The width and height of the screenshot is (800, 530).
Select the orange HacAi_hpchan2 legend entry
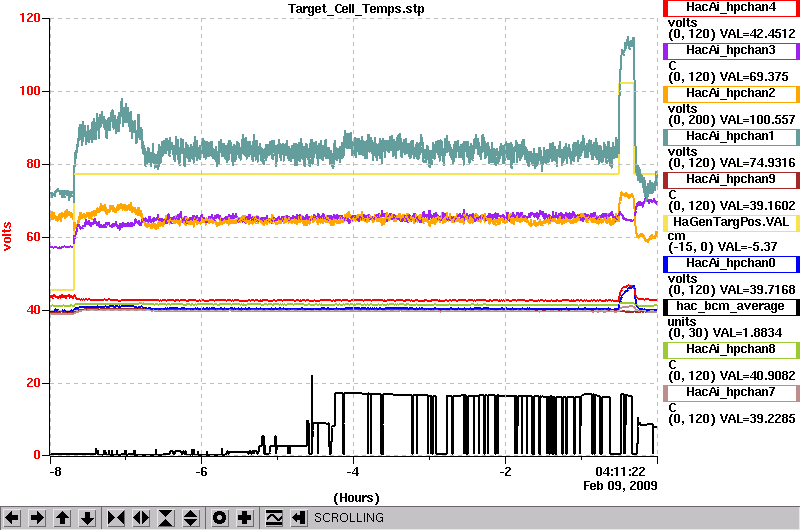[731, 93]
